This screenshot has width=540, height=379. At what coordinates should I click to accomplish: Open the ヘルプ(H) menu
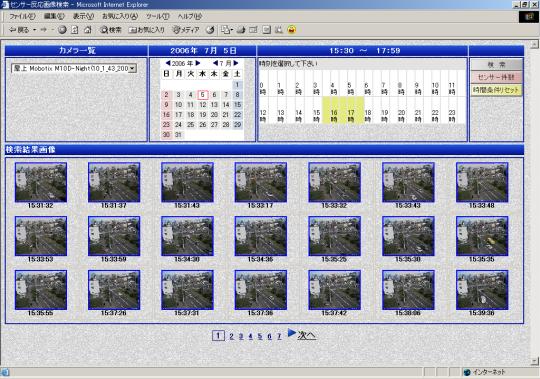pos(190,16)
